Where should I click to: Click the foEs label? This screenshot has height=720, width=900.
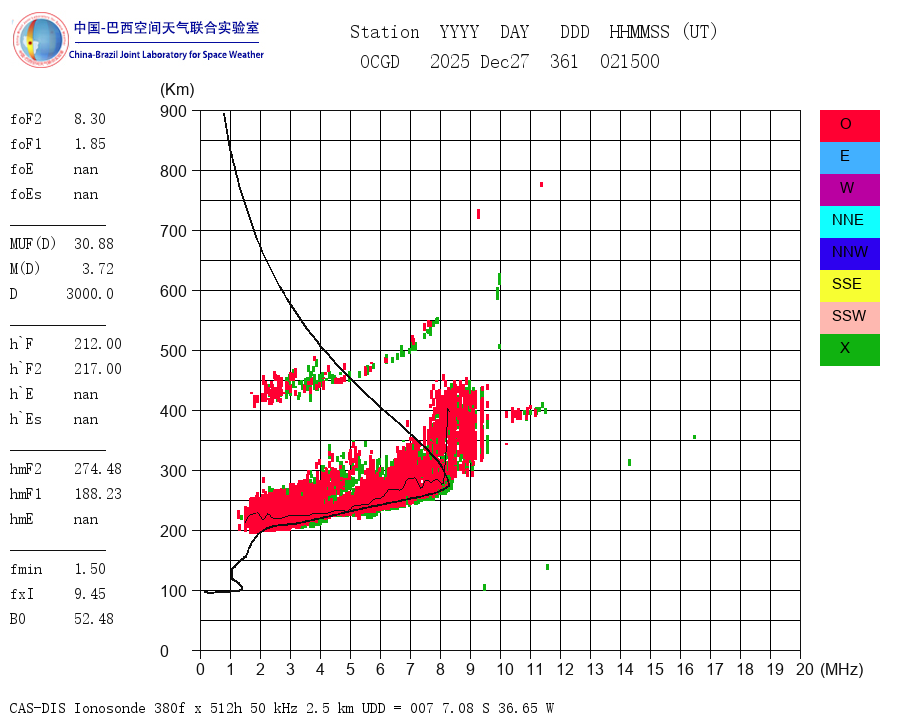tap(26, 194)
